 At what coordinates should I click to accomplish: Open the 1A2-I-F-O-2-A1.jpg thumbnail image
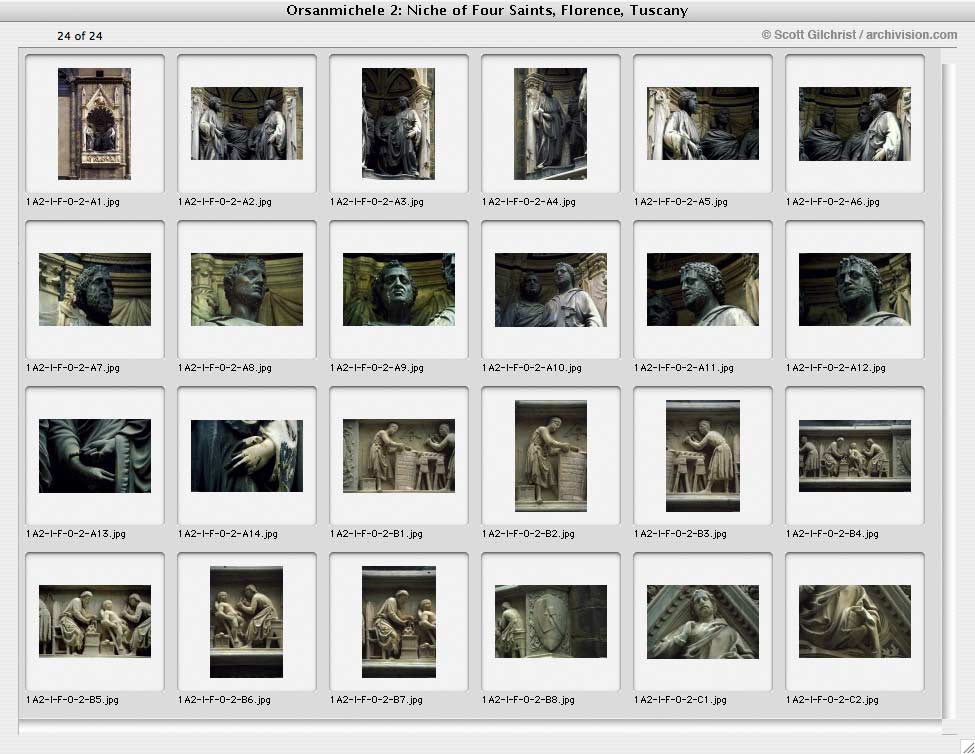pos(95,124)
